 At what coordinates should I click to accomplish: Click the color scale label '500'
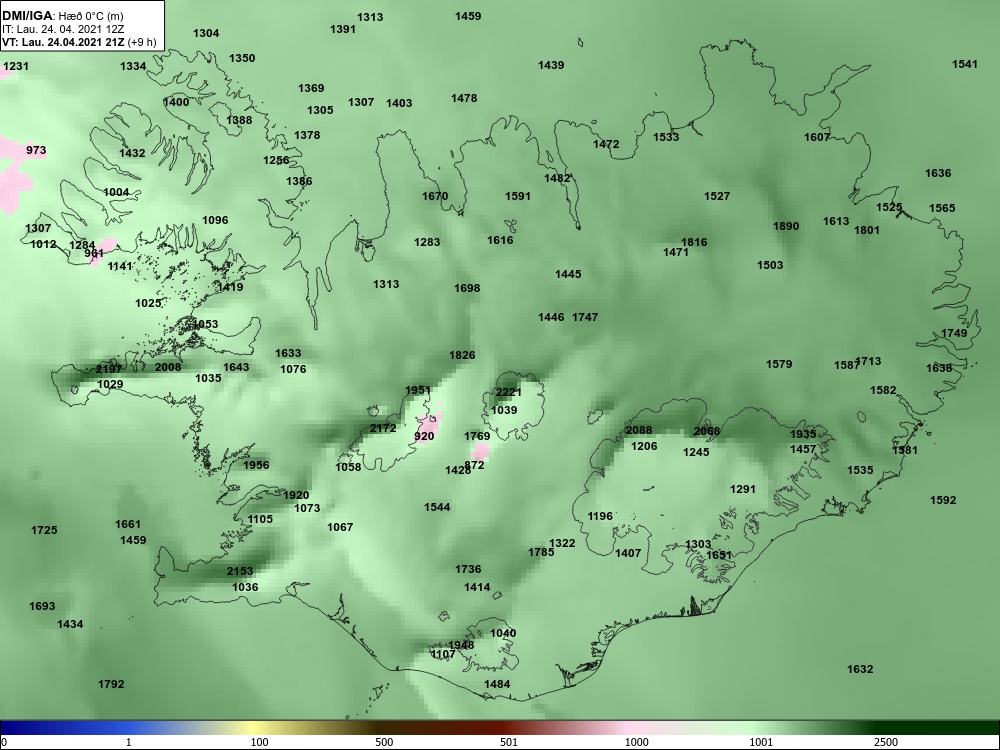coord(384,742)
